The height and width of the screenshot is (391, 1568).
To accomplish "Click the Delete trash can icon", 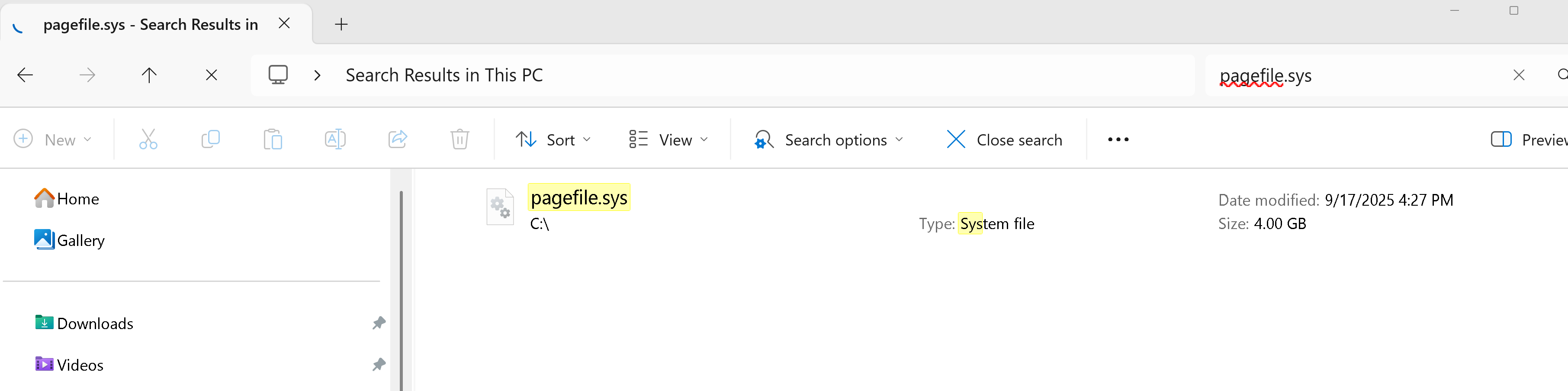I will [459, 139].
